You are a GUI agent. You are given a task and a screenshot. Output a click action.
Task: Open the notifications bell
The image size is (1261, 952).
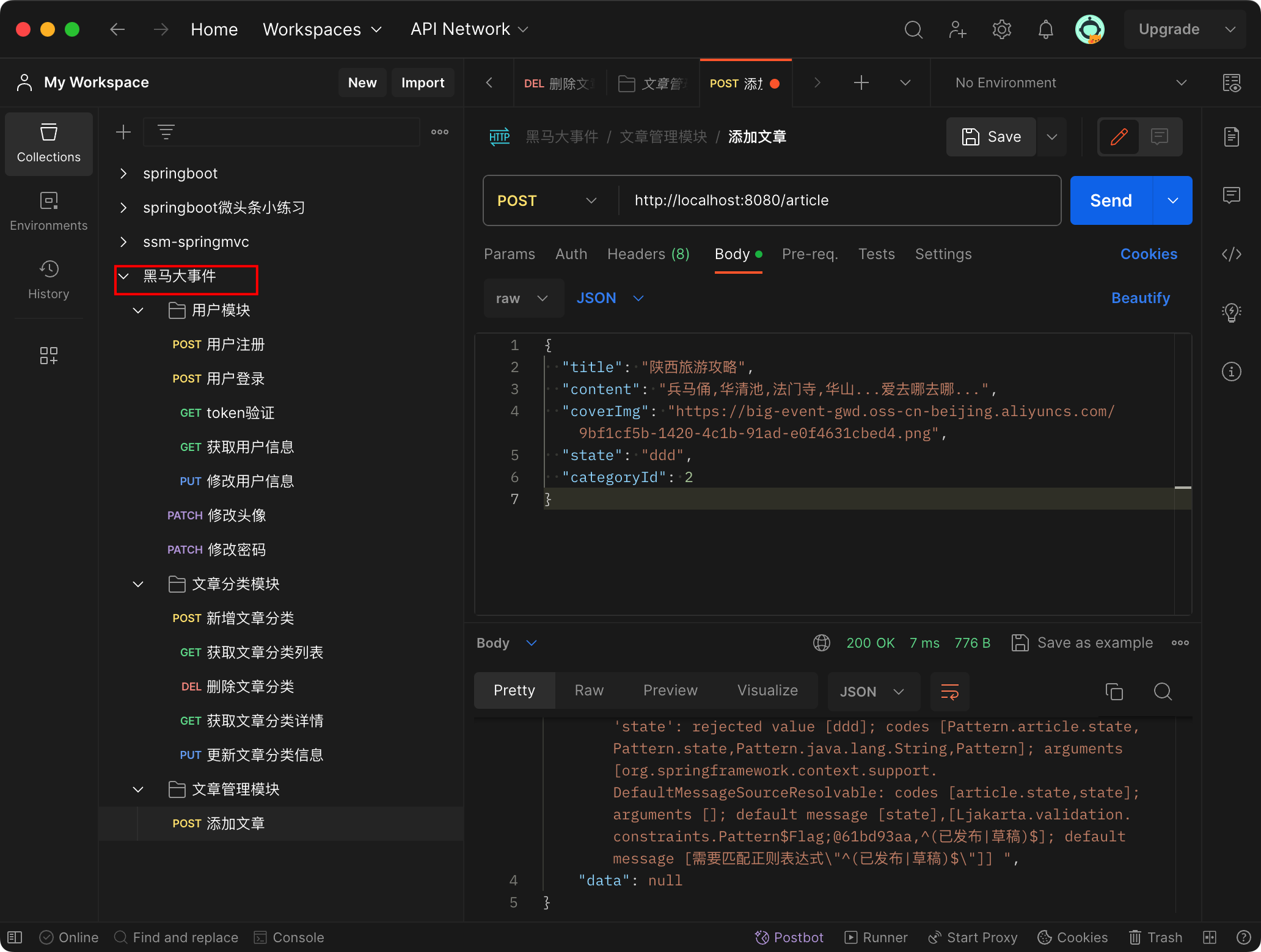click(1045, 29)
